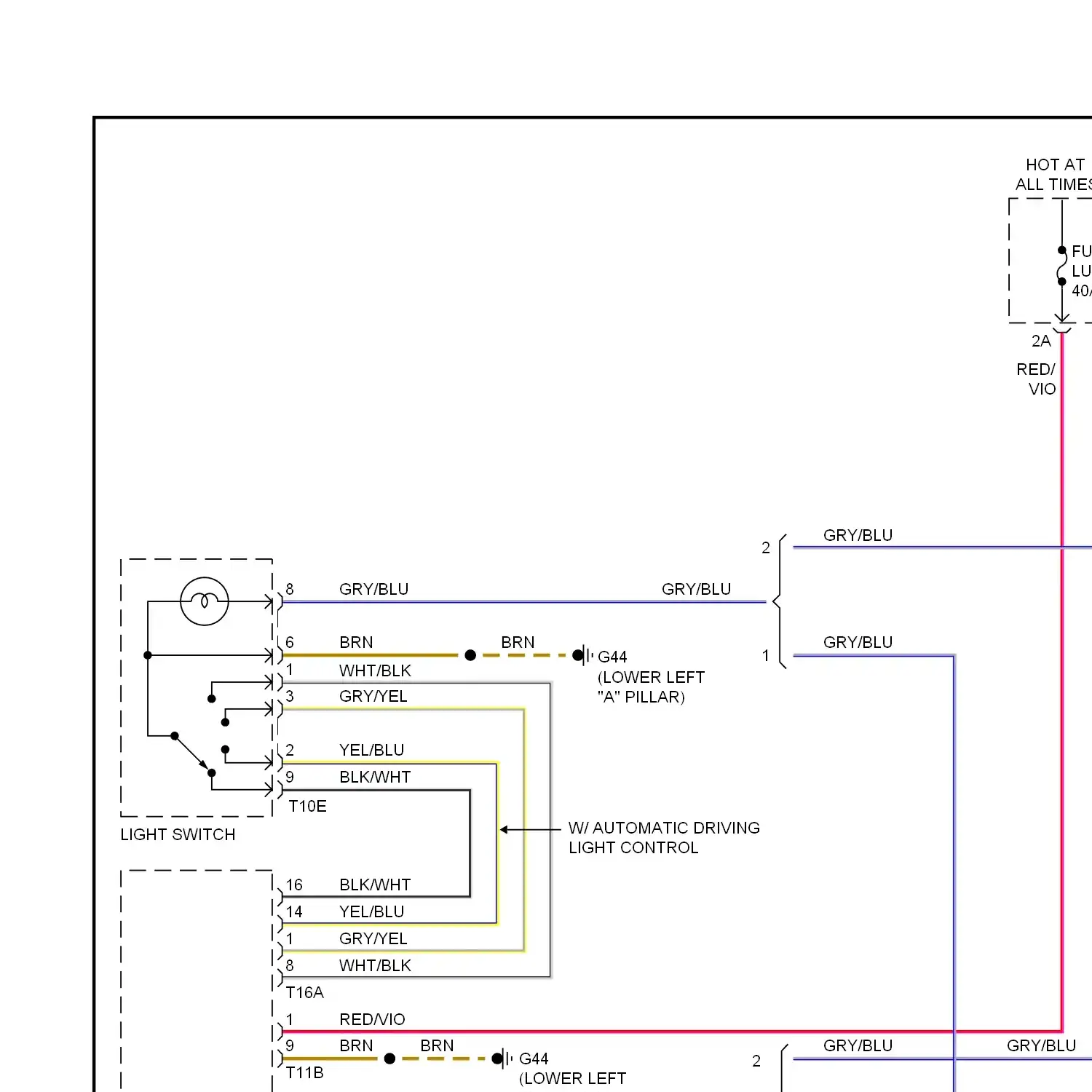Screen dimensions: 1092x1092
Task: Click the GRY/YEL label directly above T16A's WHT/BLK
Action: coord(373,938)
